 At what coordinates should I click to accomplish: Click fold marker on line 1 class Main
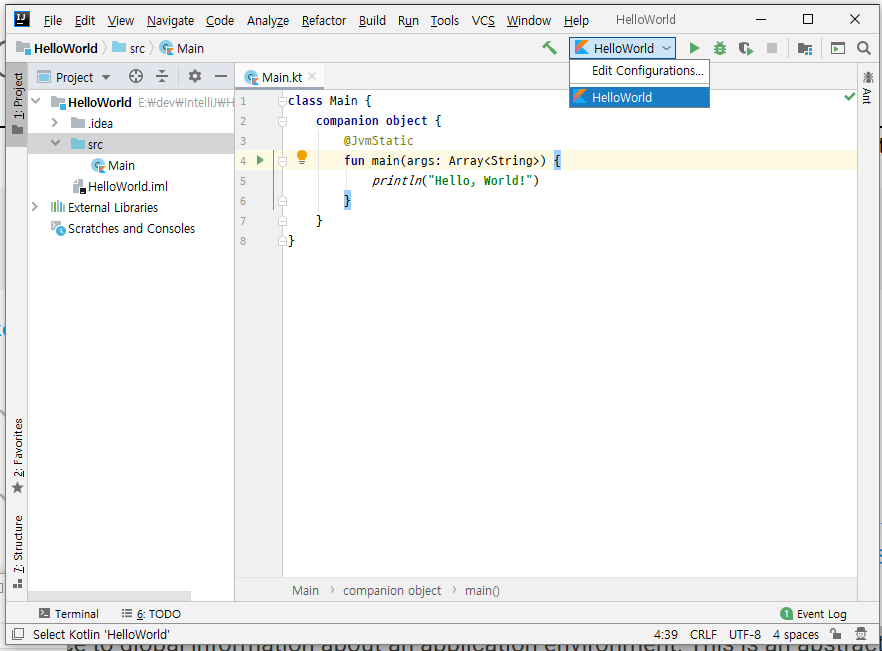coord(282,101)
